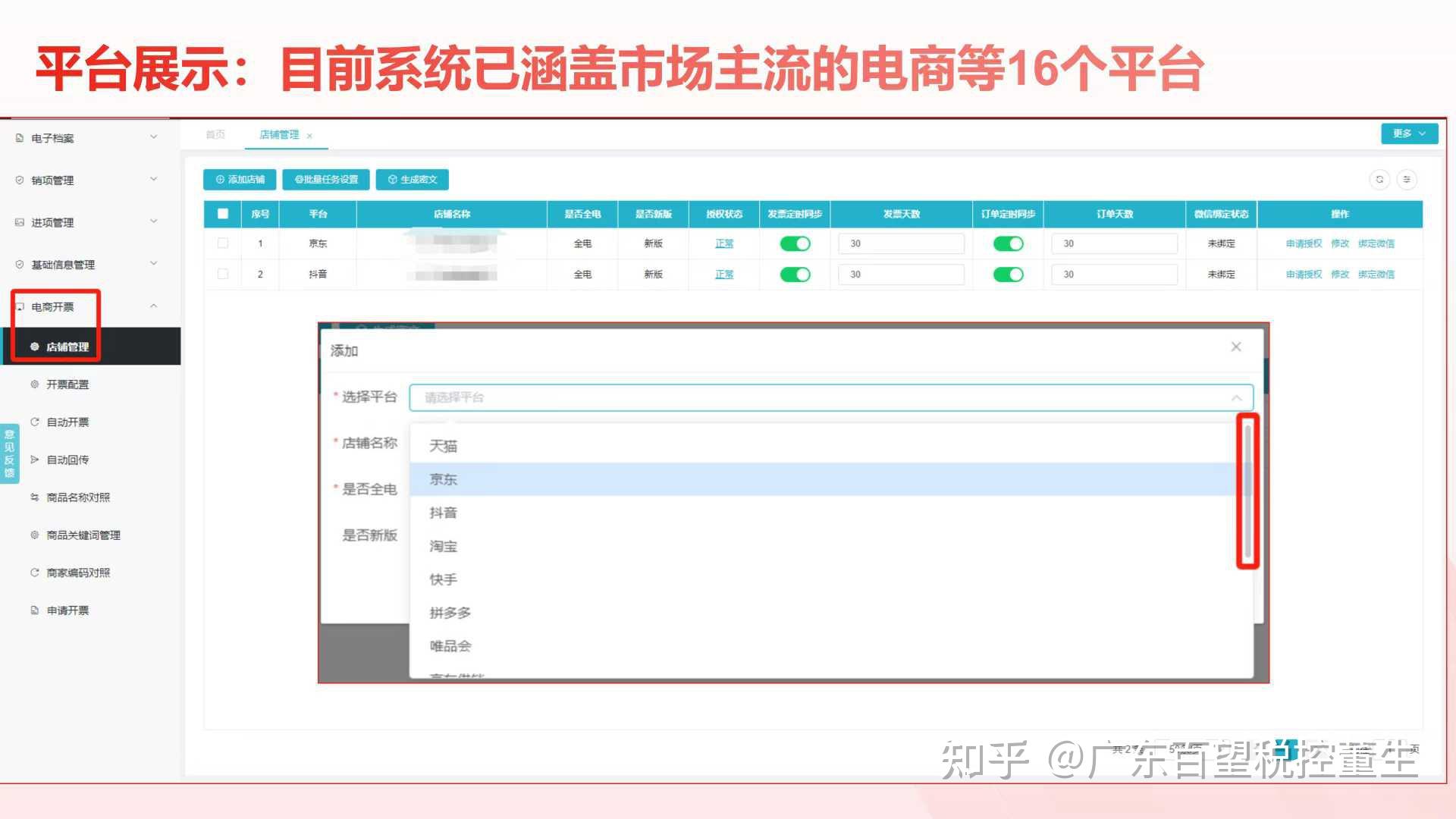1456x819 pixels.
Task: Click the 自动开票 refresh icon
Action: pos(34,422)
